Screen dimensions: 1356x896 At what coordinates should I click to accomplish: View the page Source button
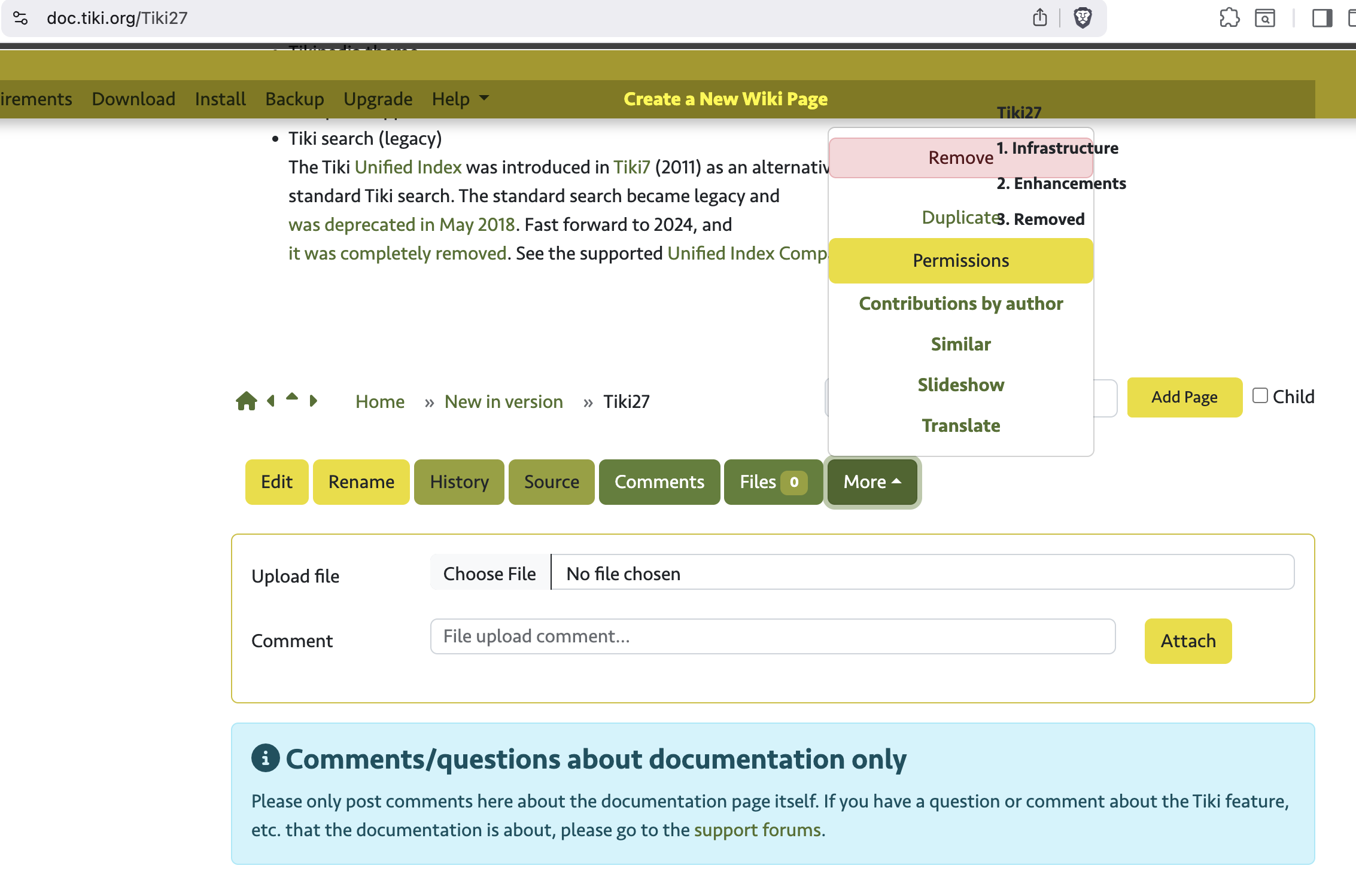pos(552,482)
